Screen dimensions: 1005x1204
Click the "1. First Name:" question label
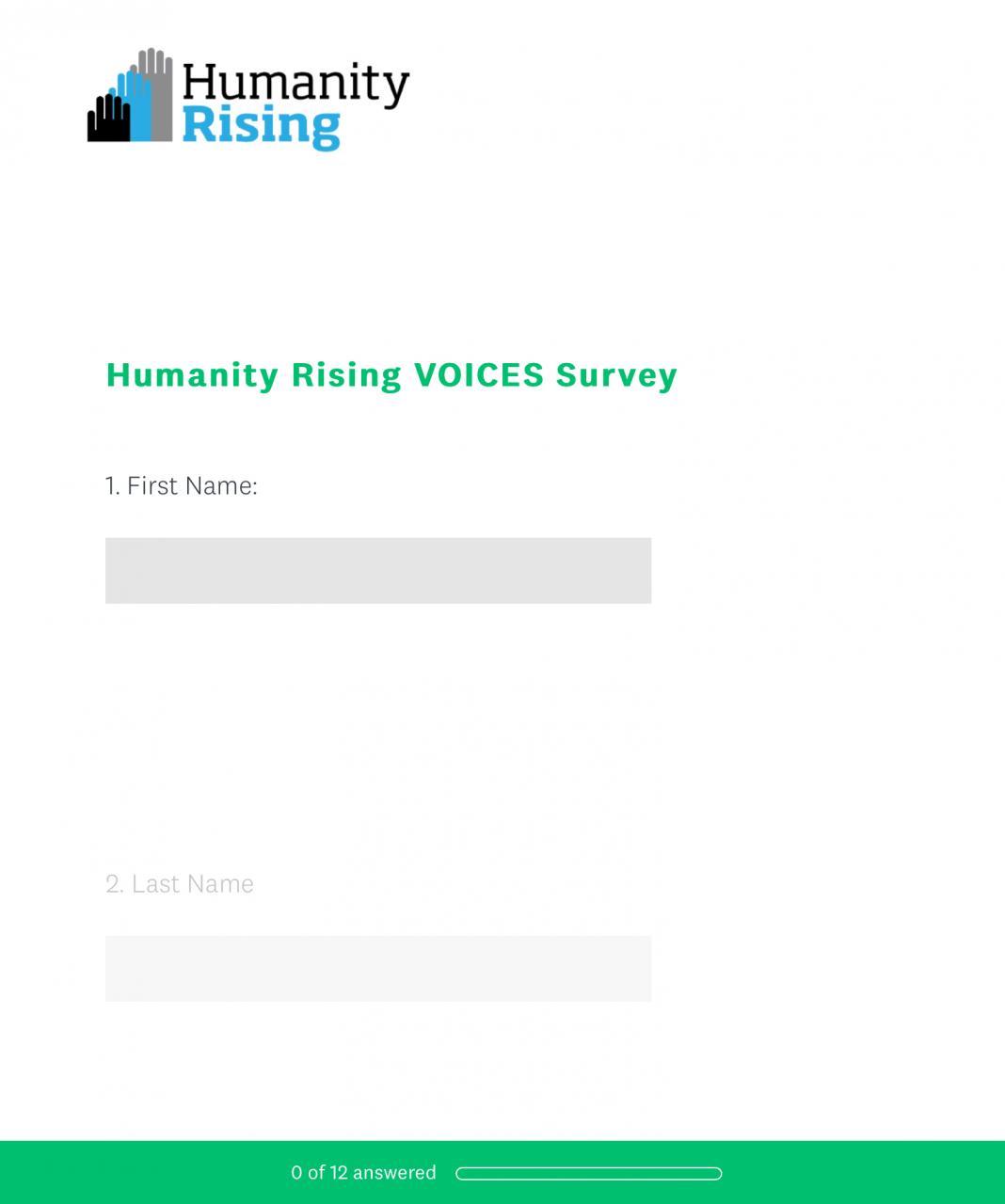(x=181, y=485)
